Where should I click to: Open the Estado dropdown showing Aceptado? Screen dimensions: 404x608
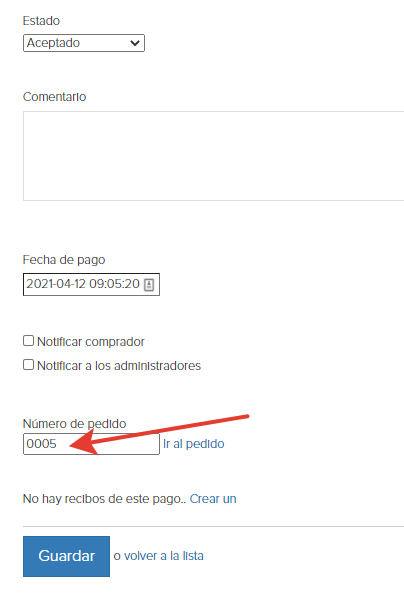coord(84,43)
